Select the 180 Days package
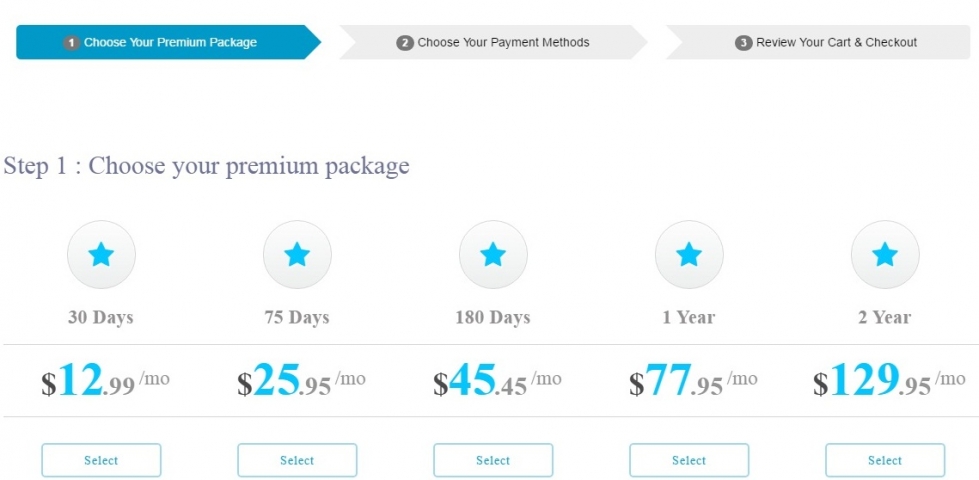979x480 pixels. click(x=493, y=460)
